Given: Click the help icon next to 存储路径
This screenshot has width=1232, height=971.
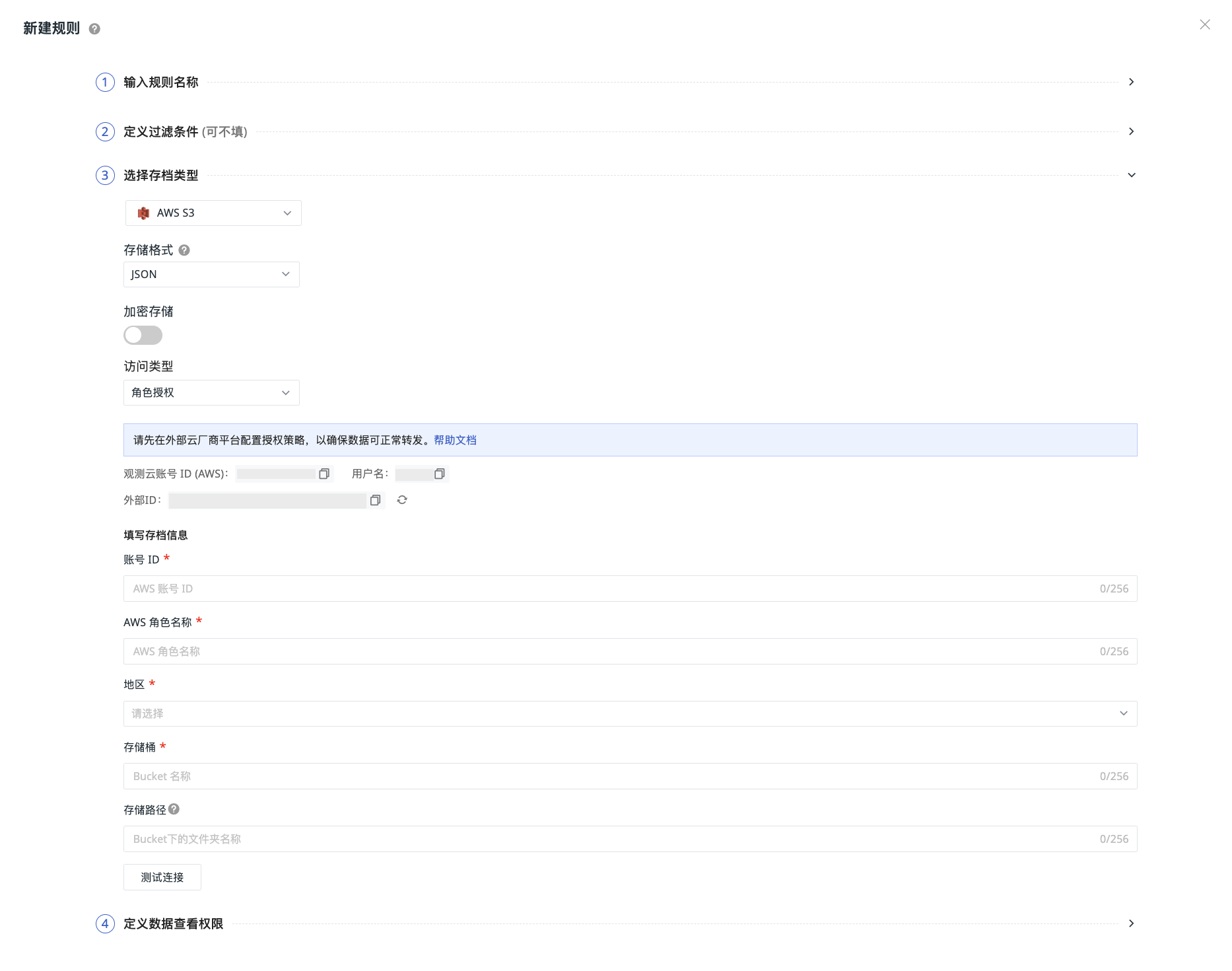Looking at the screenshot, I should coord(174,809).
